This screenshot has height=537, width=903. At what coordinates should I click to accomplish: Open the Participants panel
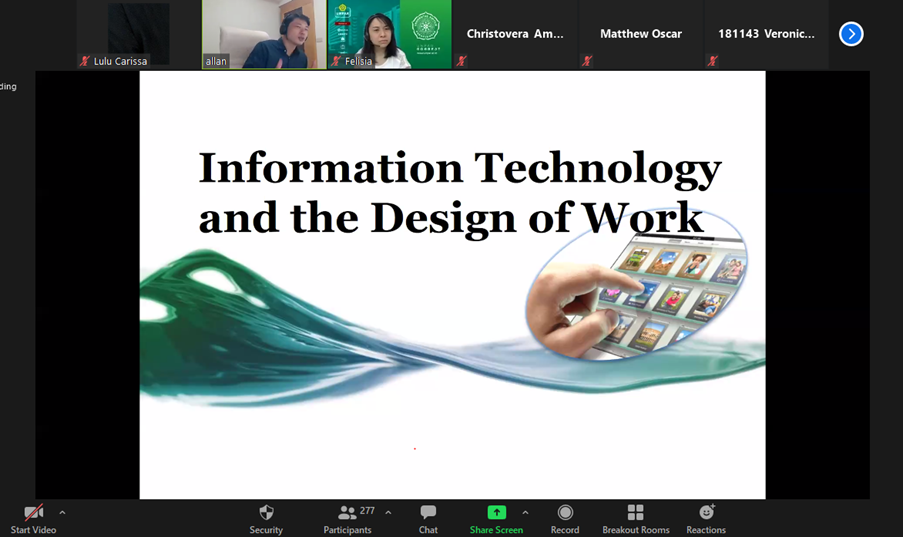click(347, 513)
